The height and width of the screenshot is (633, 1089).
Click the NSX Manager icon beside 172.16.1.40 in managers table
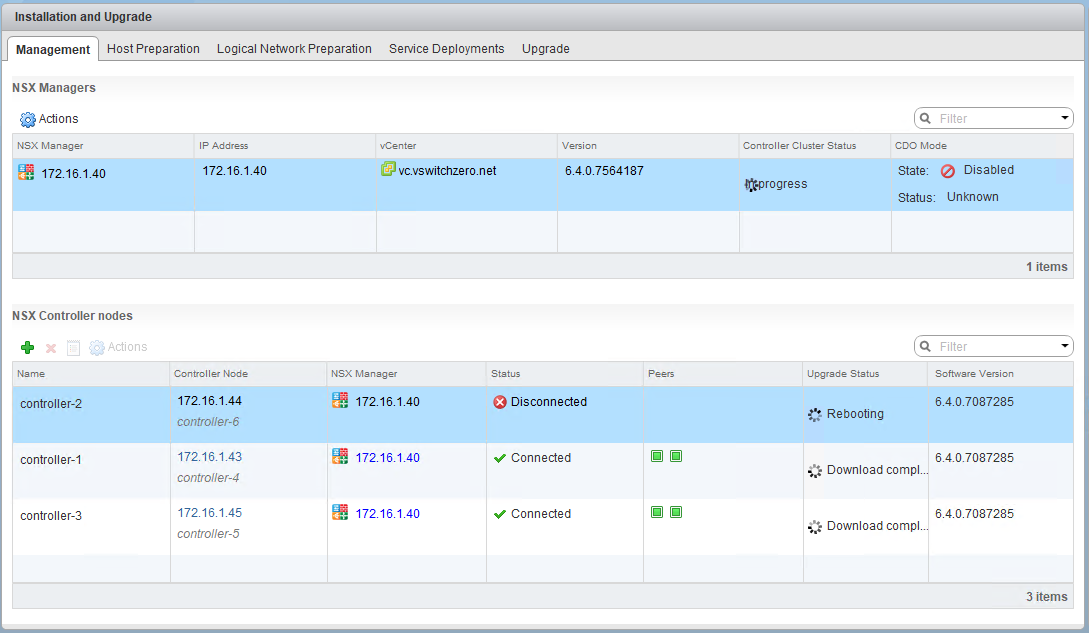click(26, 172)
